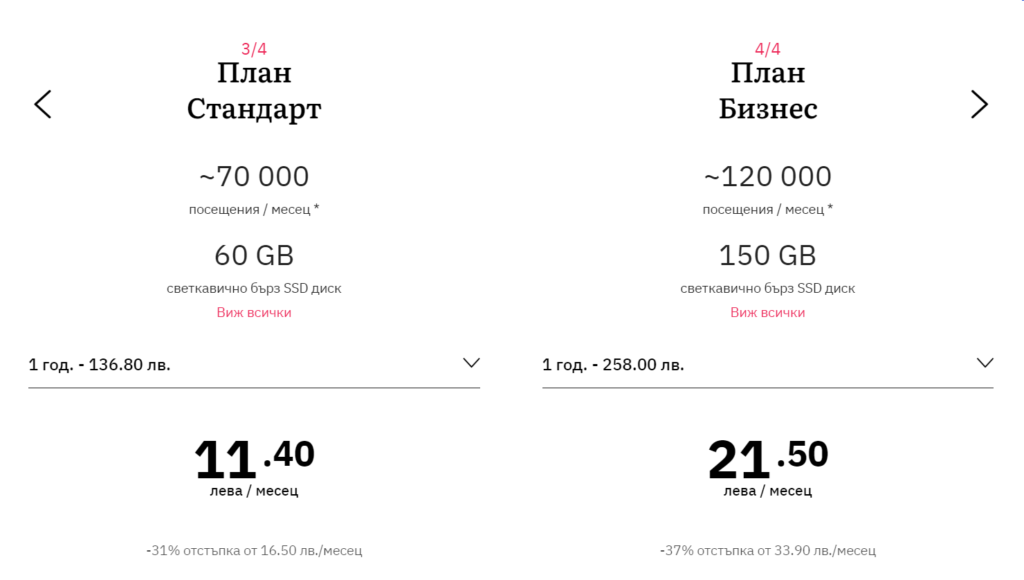Click the 3/4 slide indicator
This screenshot has height=580, width=1024.
[x=254, y=49]
